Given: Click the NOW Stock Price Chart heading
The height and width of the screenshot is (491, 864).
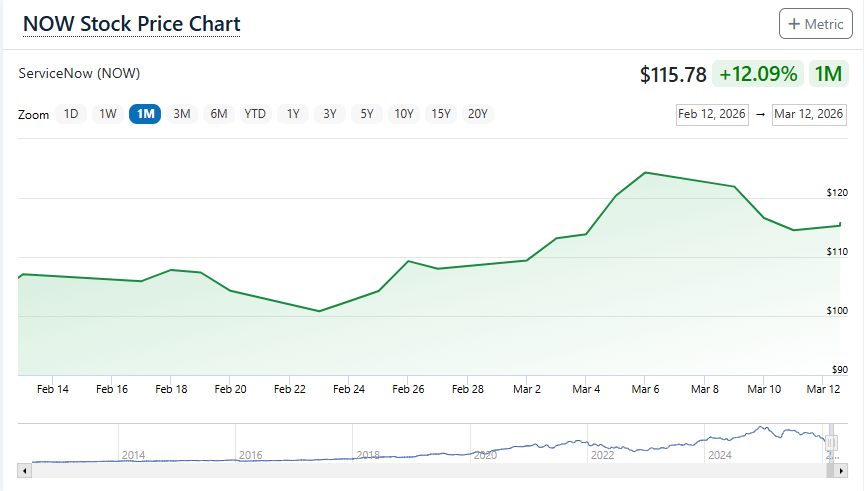Looking at the screenshot, I should tap(132, 24).
